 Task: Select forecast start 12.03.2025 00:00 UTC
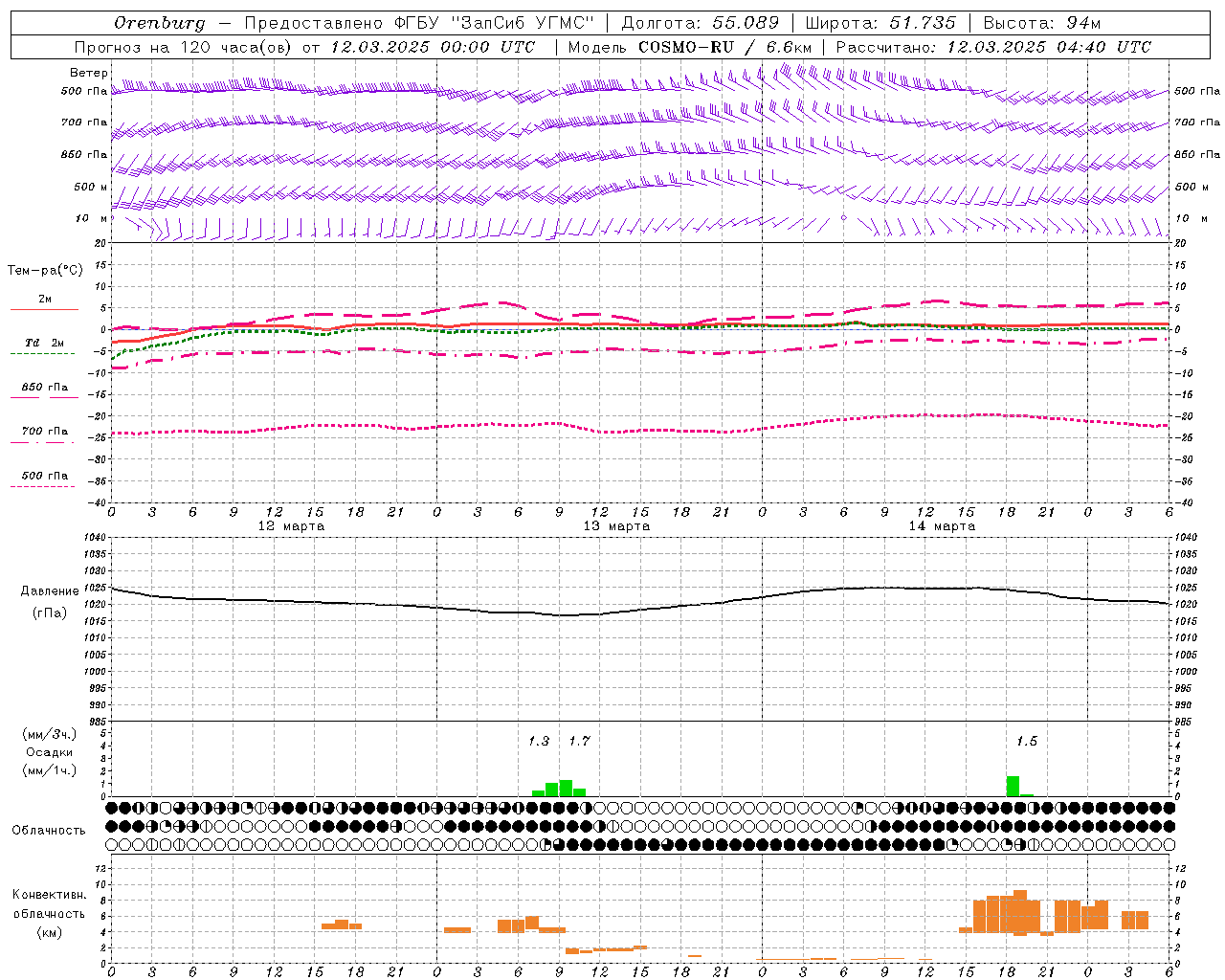pos(433,47)
